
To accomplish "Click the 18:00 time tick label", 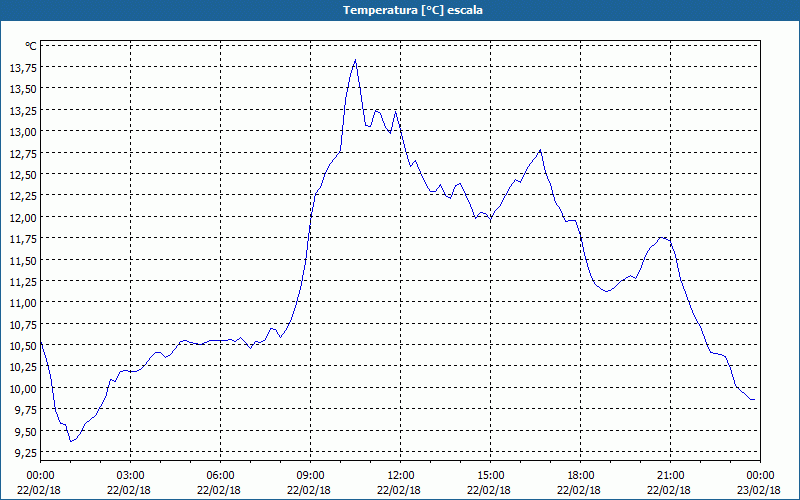I will [x=581, y=476].
